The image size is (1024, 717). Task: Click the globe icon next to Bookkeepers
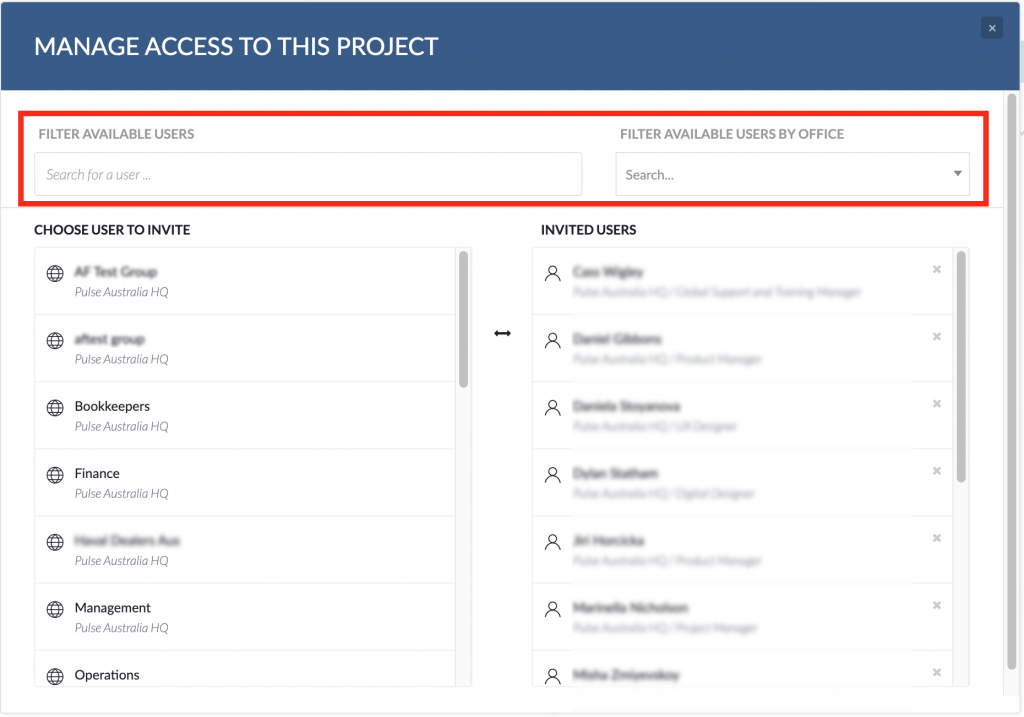(56, 408)
